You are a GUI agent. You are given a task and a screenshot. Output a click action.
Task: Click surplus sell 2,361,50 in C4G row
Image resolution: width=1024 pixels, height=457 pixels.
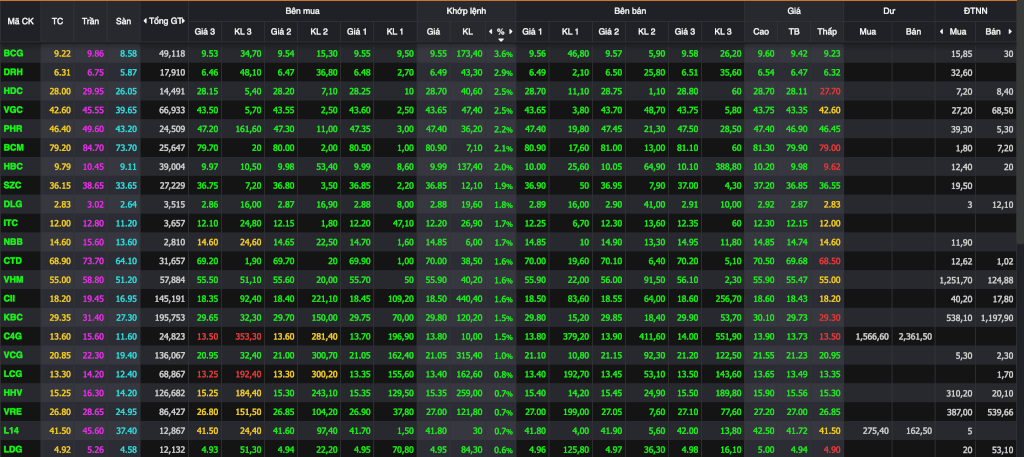[916, 338]
